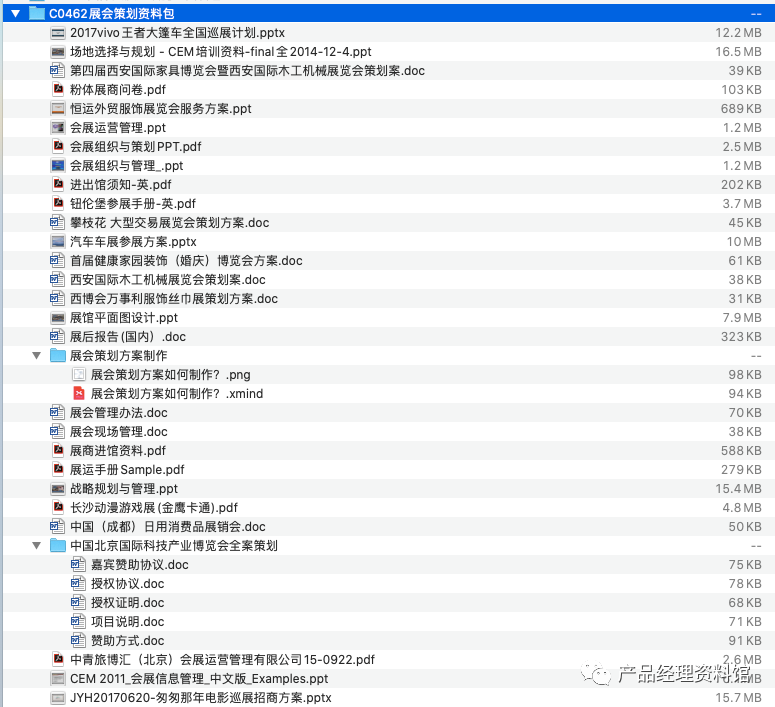The height and width of the screenshot is (707, 775).
Task: Click the icon of 战略规划与管理.ppt
Action: click(58, 489)
